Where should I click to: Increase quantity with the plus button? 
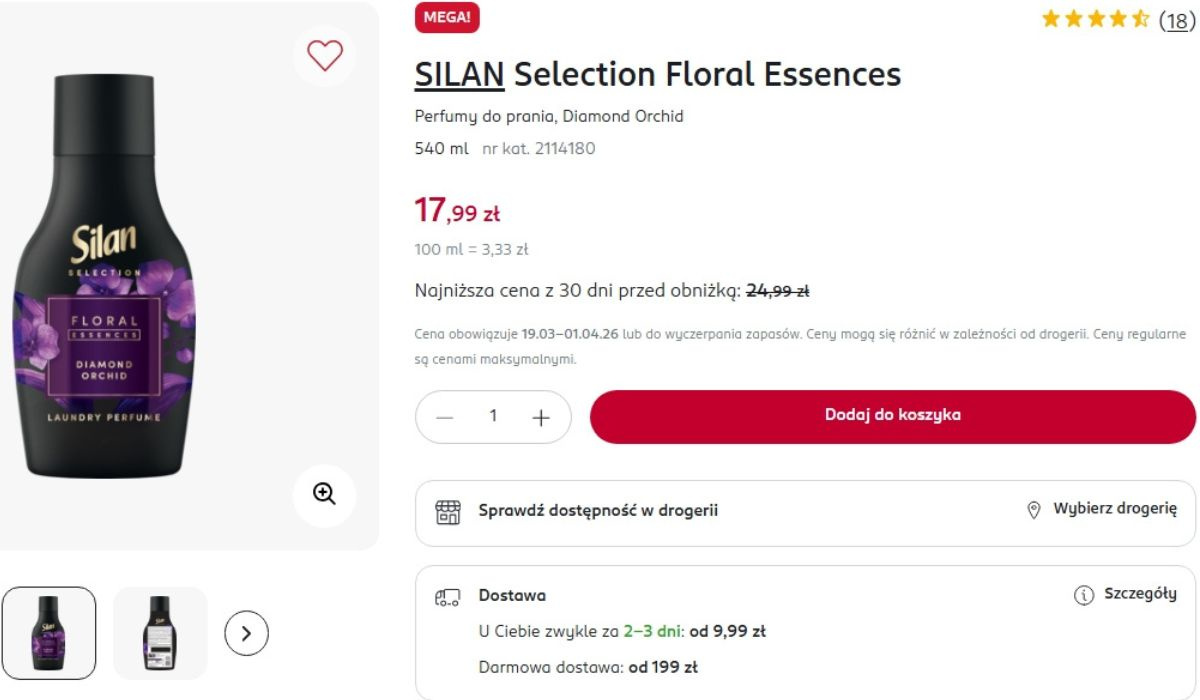(x=541, y=417)
